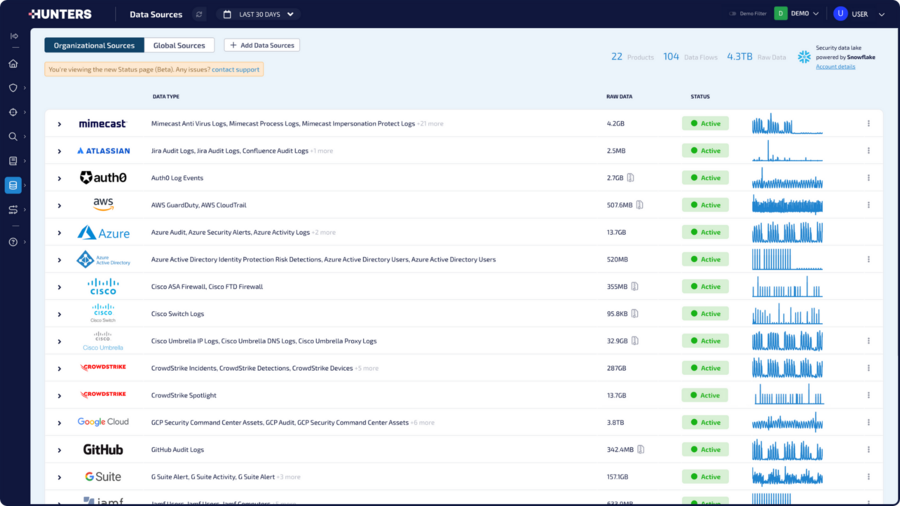Toggle the Demo Filter switch

pyautogui.click(x=733, y=14)
